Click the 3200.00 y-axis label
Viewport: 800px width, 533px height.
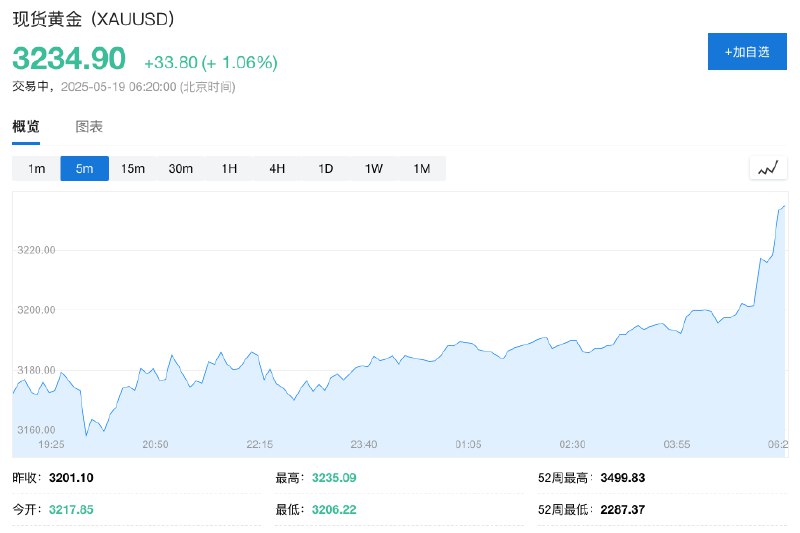(36, 310)
